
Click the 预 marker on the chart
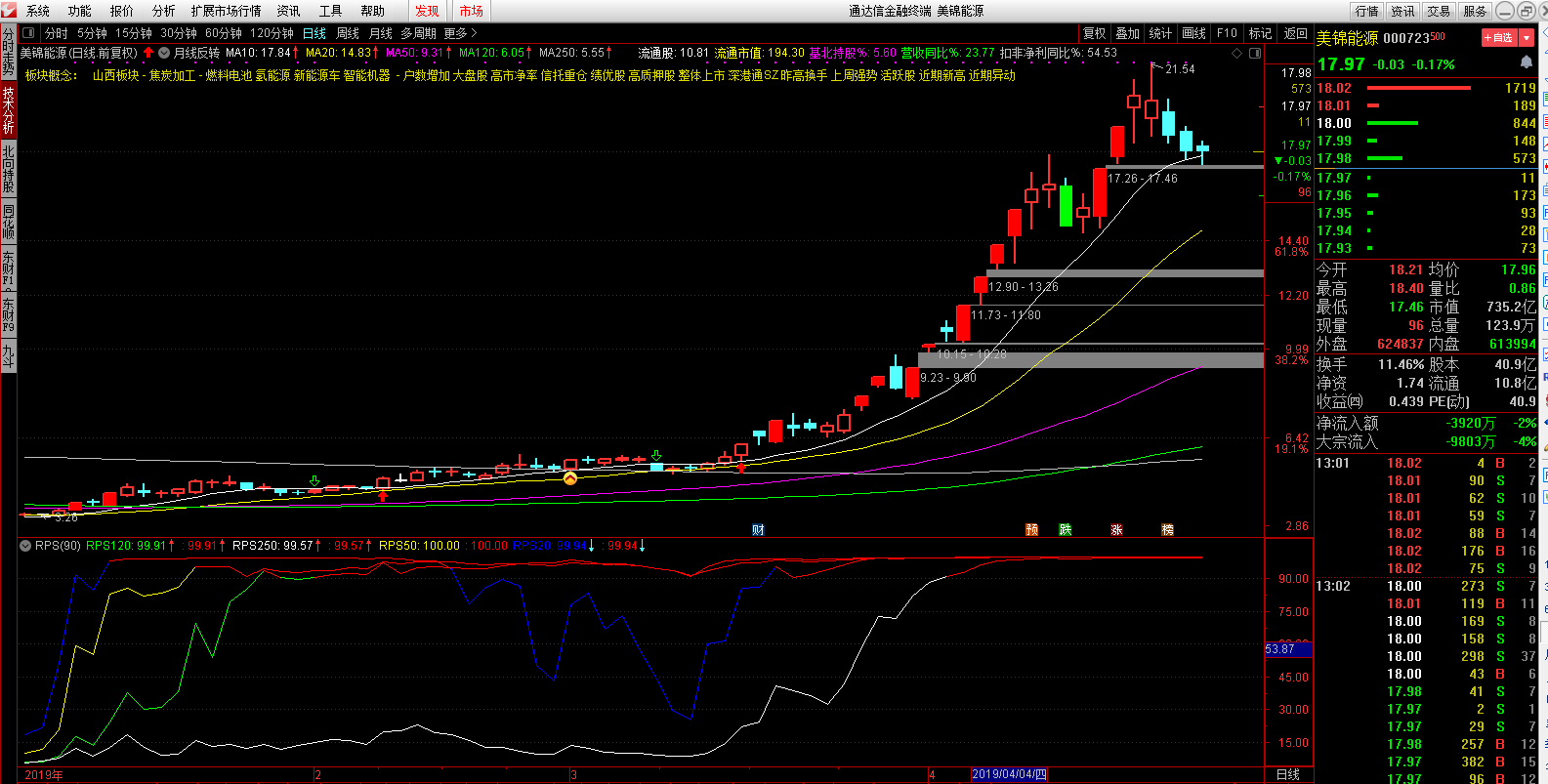(1031, 529)
